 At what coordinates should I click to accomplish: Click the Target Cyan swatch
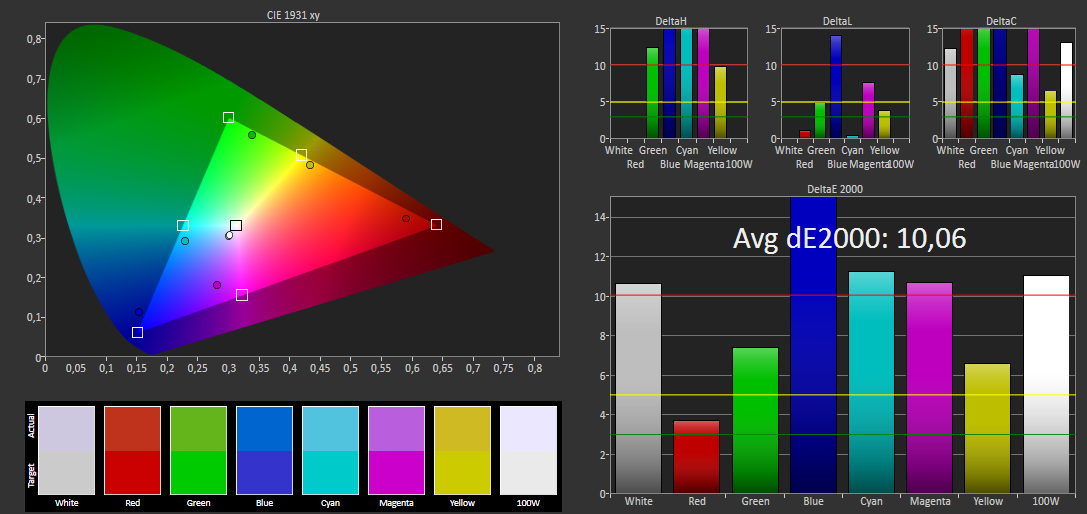coord(330,473)
